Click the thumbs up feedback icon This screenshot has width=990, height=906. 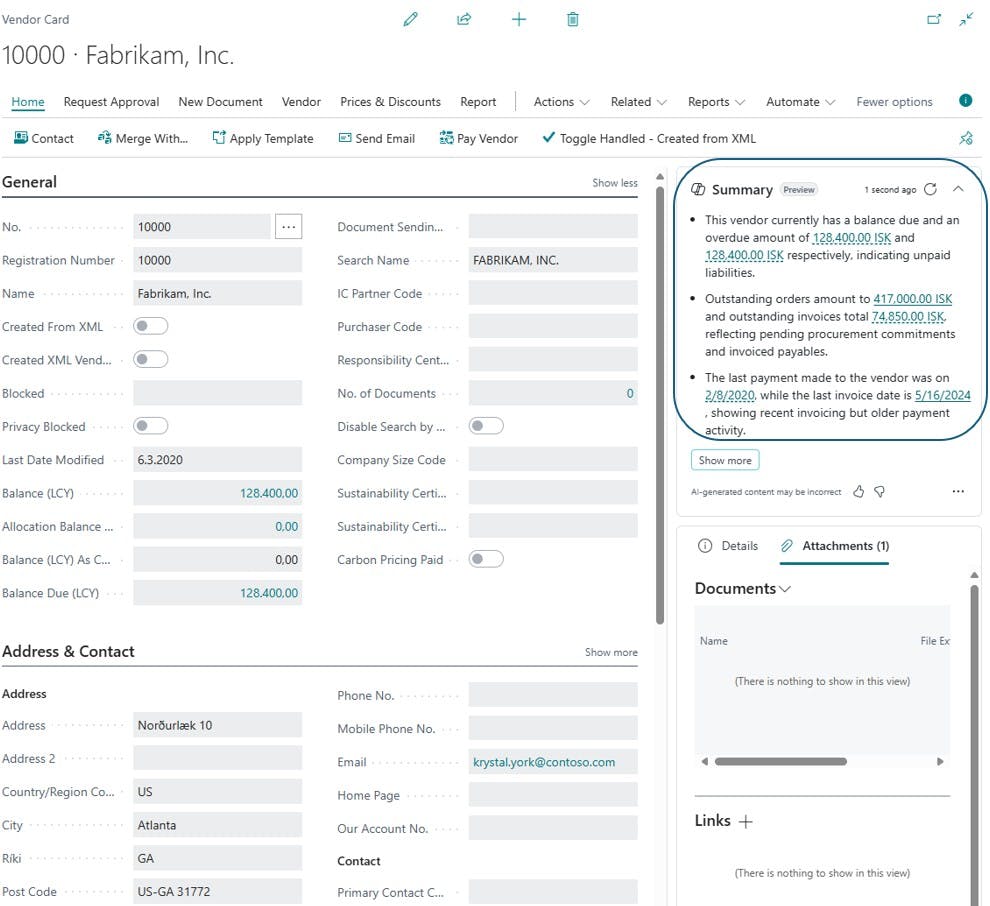858,491
